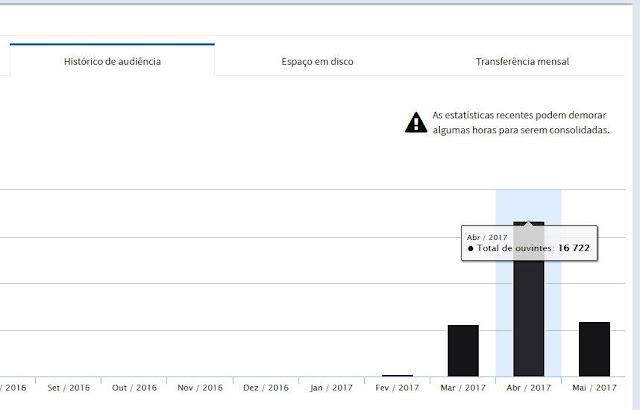This screenshot has width=640, height=410.
Task: Select the Mar / 2017 bar
Action: [x=463, y=350]
